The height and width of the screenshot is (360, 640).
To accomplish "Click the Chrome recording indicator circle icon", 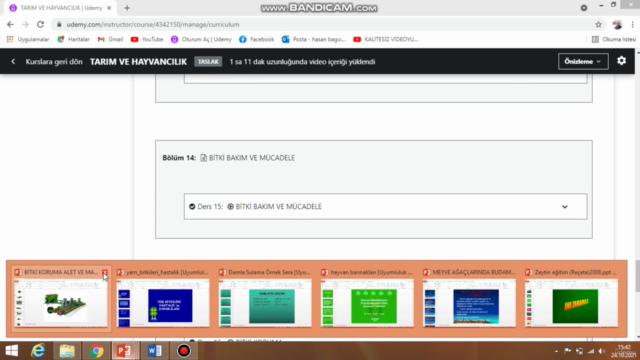I will pyautogui.click(x=584, y=8).
